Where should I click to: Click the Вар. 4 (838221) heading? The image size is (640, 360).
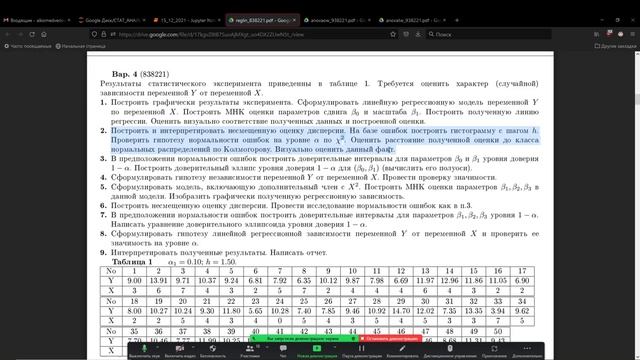tap(140, 74)
